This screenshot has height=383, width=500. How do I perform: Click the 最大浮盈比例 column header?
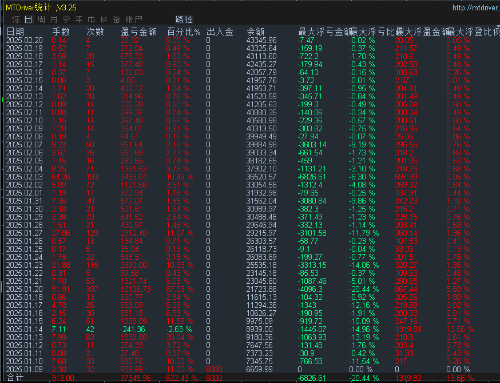point(473,32)
